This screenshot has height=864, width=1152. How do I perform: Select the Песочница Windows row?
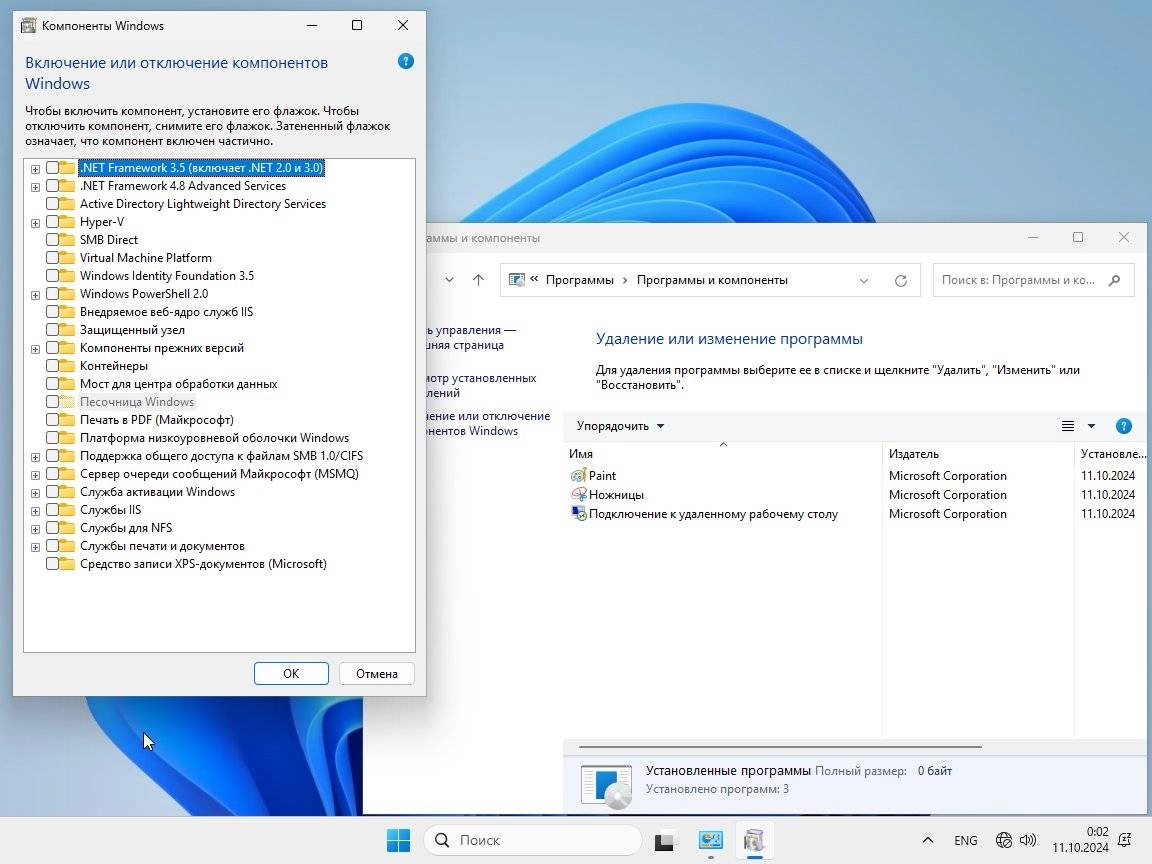[x=137, y=402]
